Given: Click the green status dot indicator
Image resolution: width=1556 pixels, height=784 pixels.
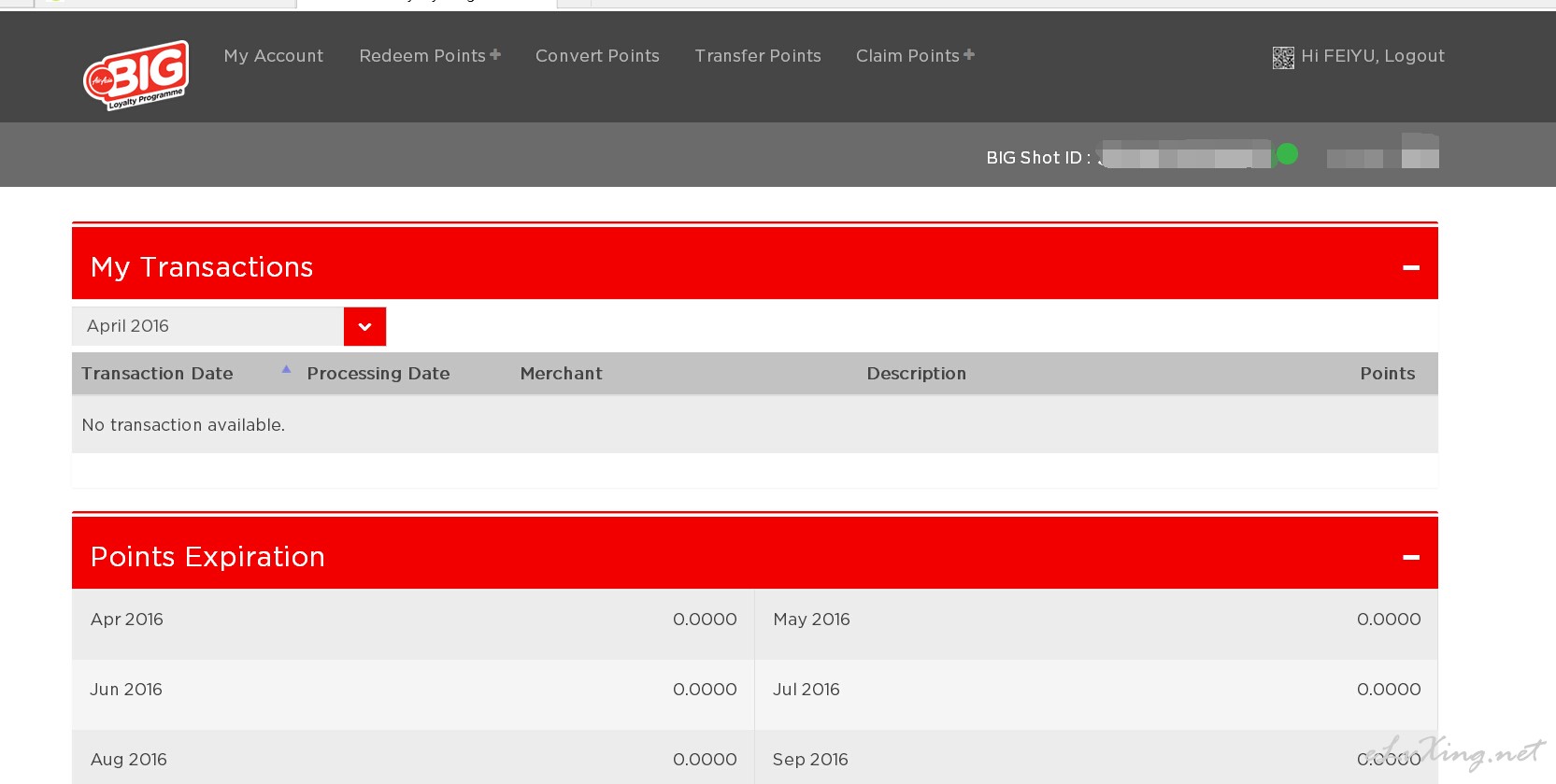Looking at the screenshot, I should (x=1287, y=154).
